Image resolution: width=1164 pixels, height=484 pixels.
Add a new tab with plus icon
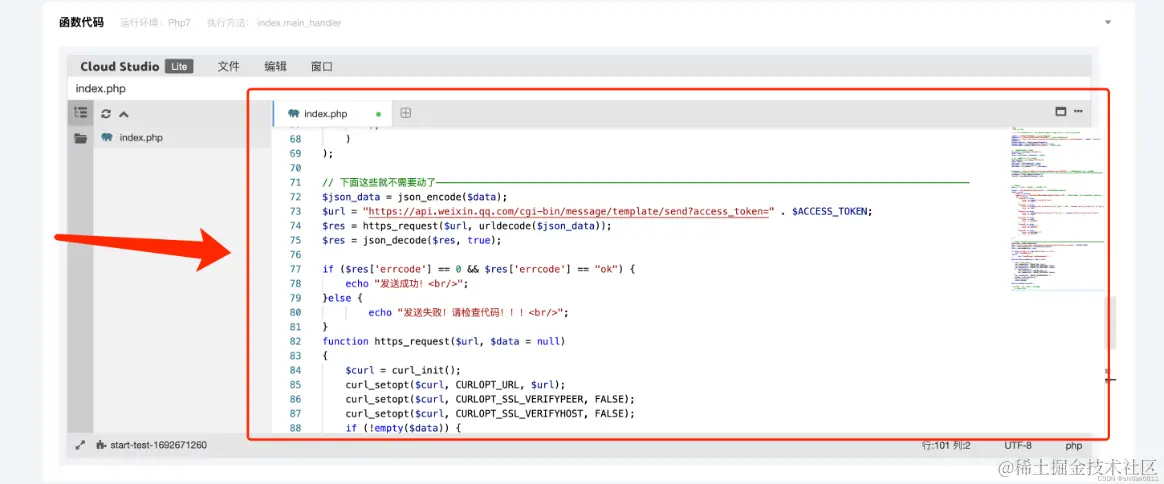[406, 114]
